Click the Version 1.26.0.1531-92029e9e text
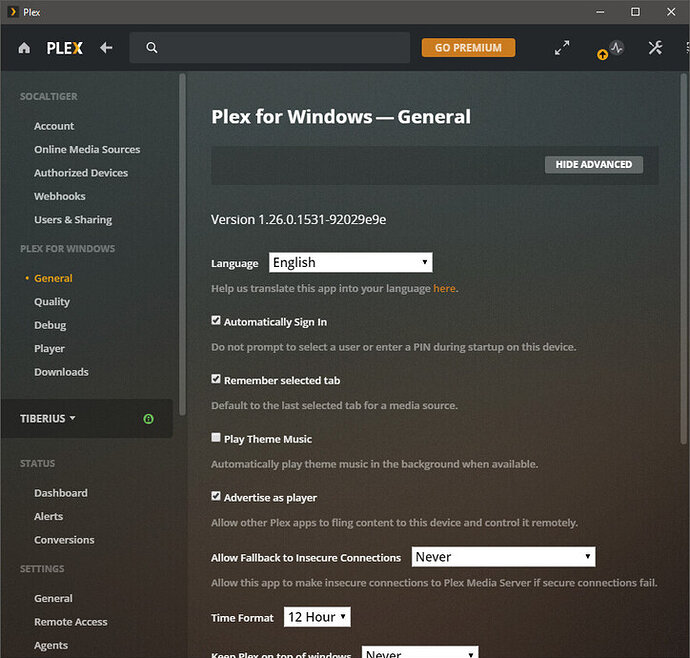Image resolution: width=690 pixels, height=658 pixels. tap(298, 219)
